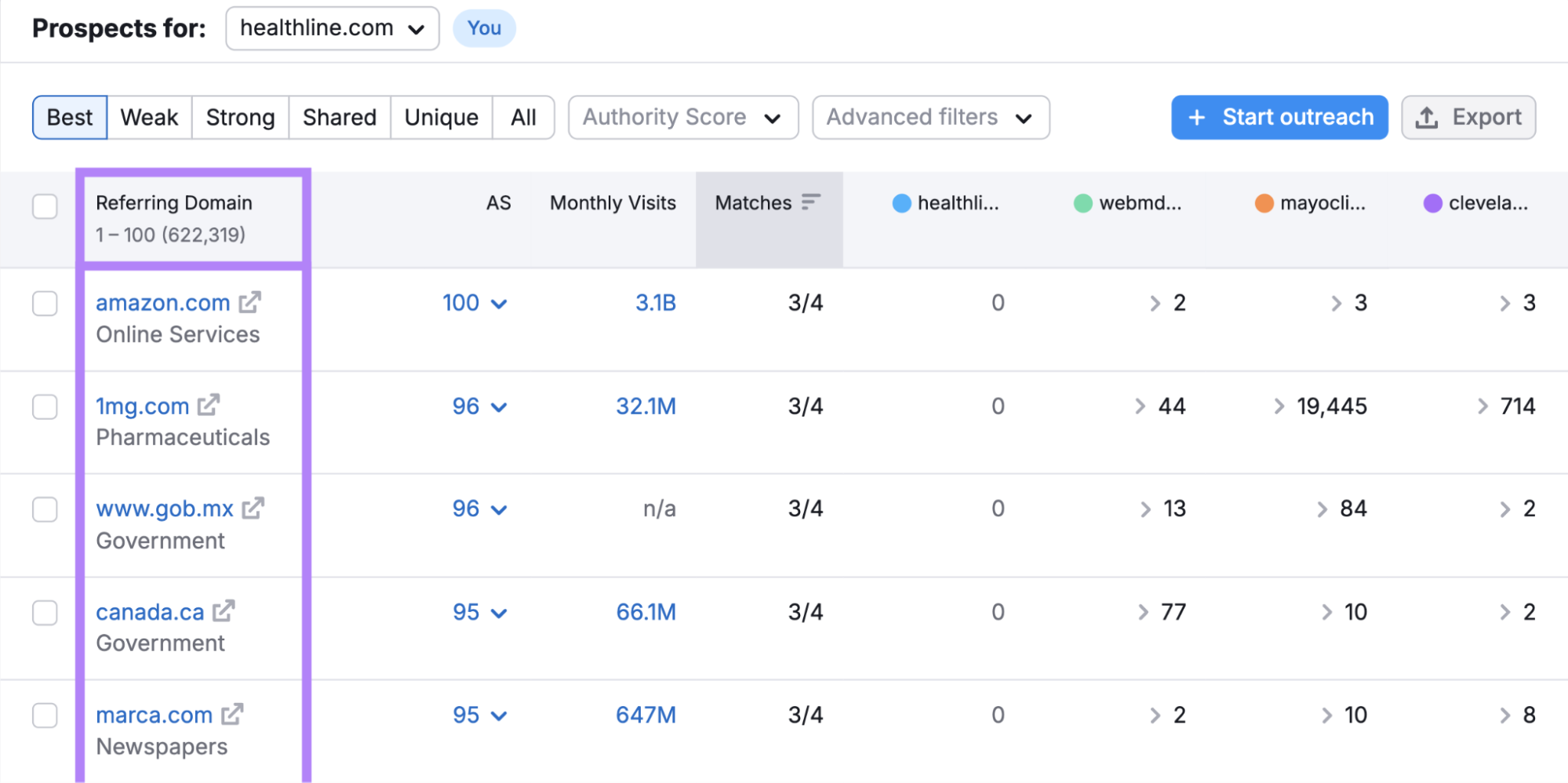Open external link icon beside www.gob.mx
Screen dimensions: 1568x783
point(253,508)
